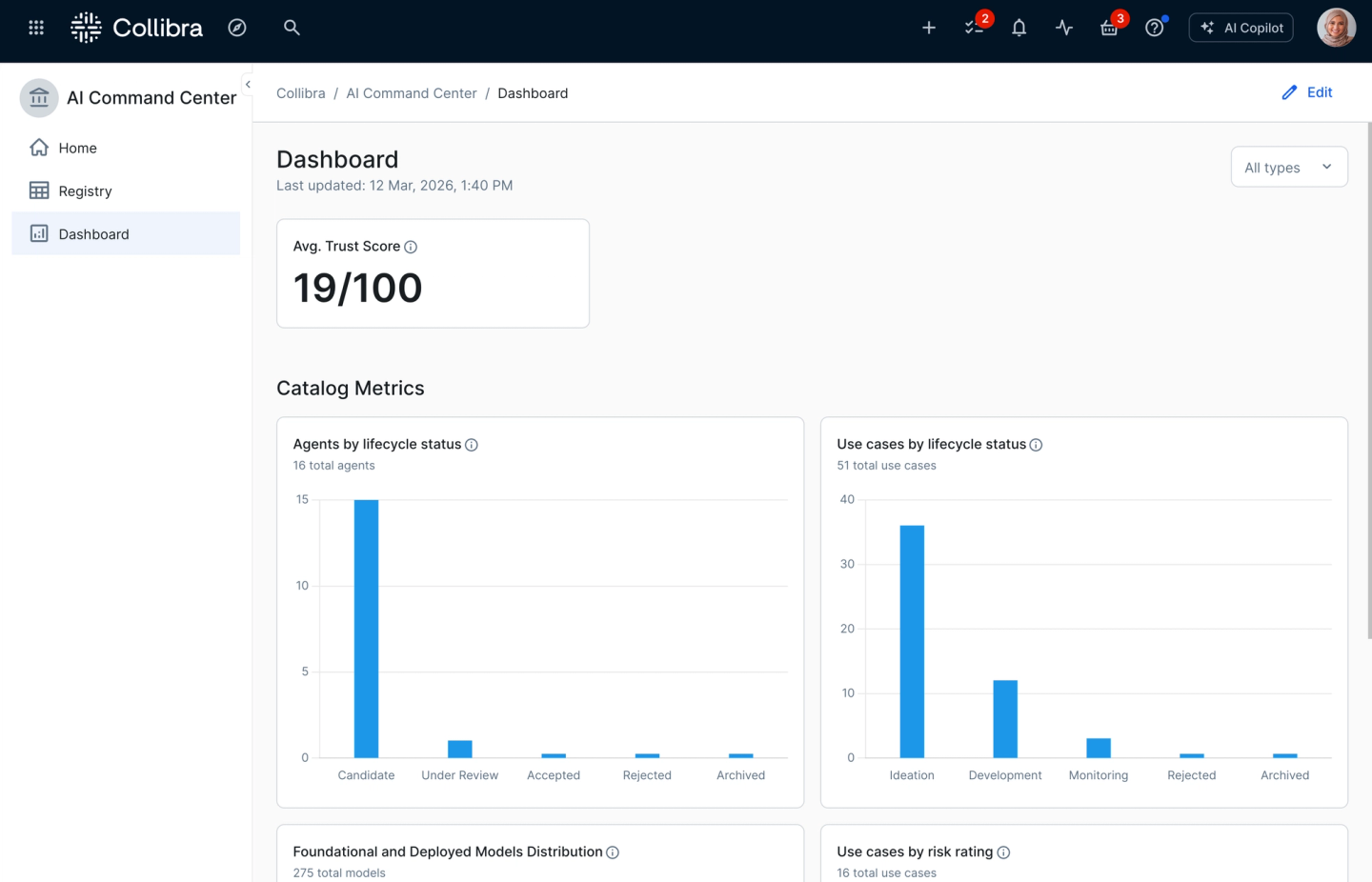The height and width of the screenshot is (882, 1372).
Task: Go to Home in the AI Command Center sidebar
Action: pos(79,148)
